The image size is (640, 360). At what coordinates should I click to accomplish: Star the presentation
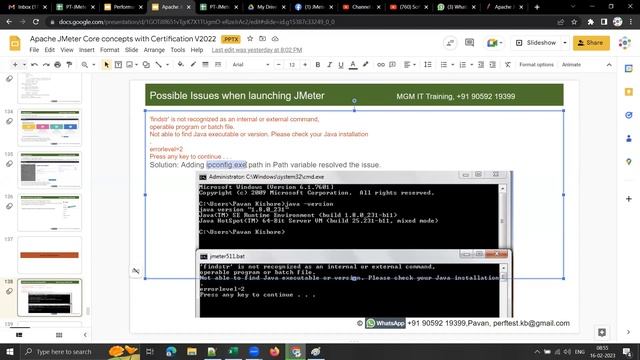[x=250, y=38]
